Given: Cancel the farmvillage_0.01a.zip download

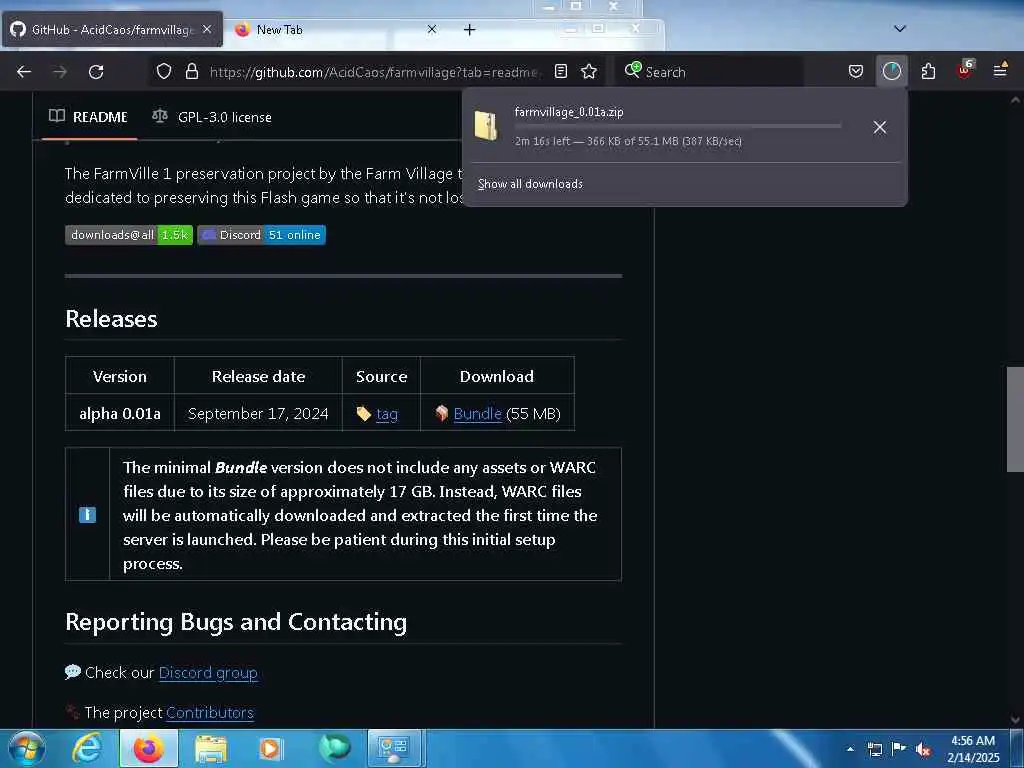Looking at the screenshot, I should [880, 127].
